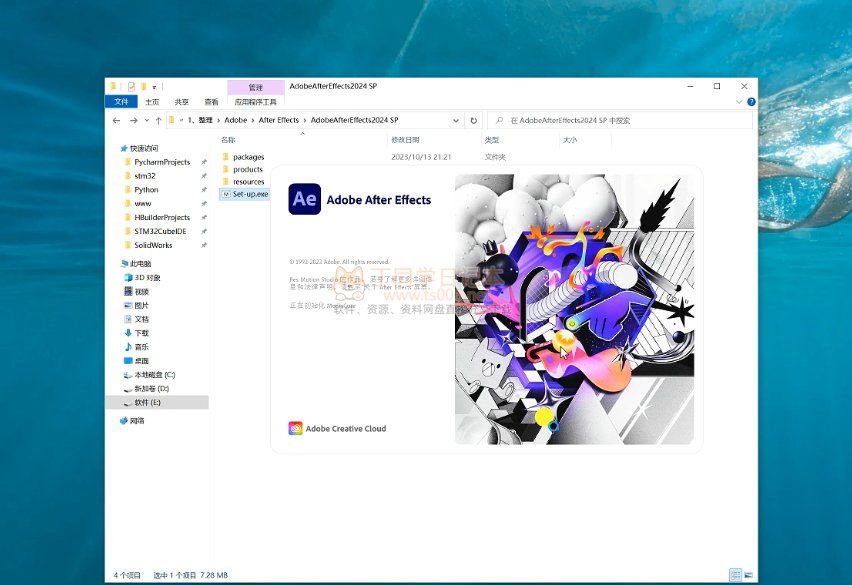Refresh the current folder view
The image size is (852, 585).
click(474, 120)
